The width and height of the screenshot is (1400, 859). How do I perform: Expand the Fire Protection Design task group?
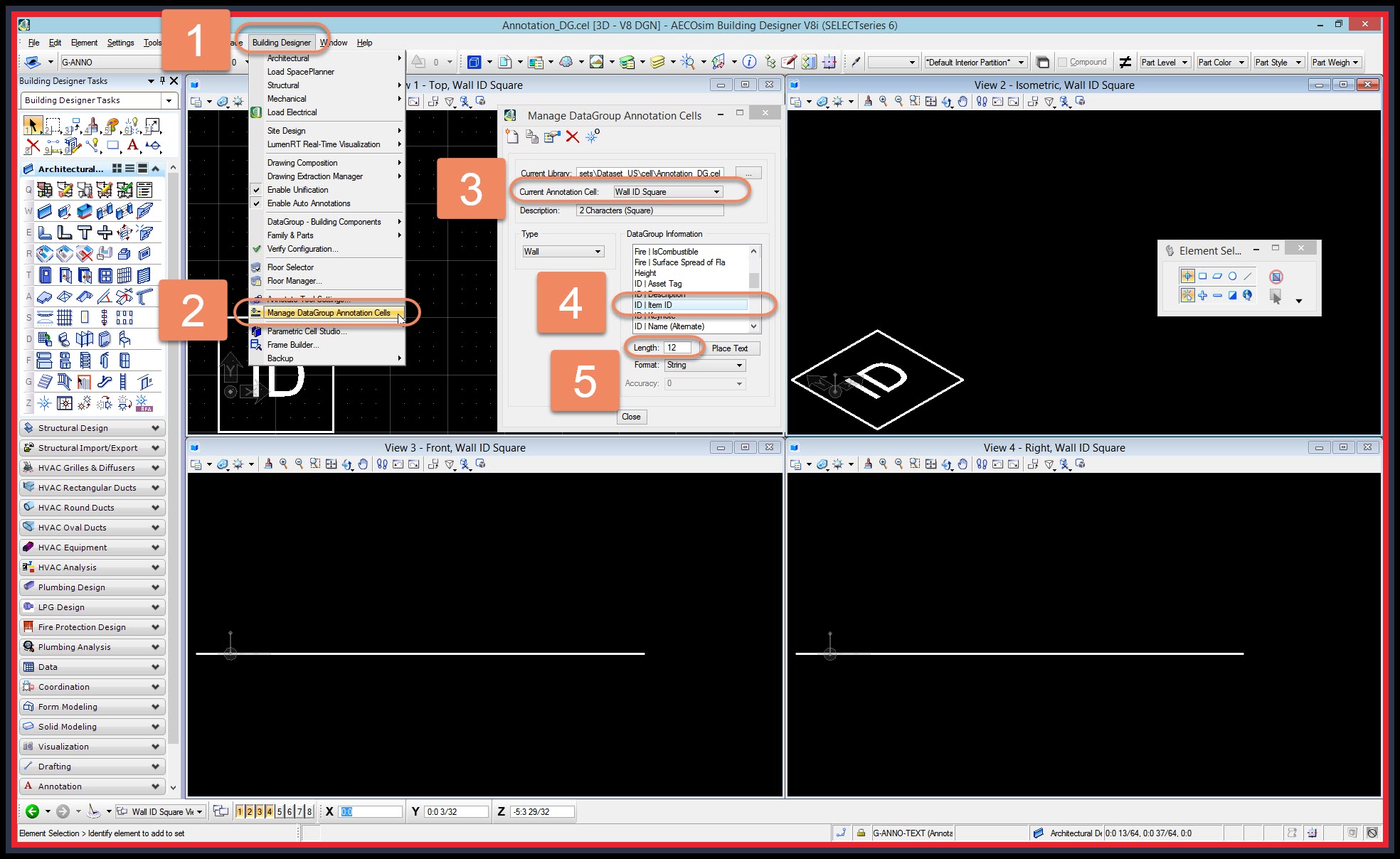pos(92,627)
